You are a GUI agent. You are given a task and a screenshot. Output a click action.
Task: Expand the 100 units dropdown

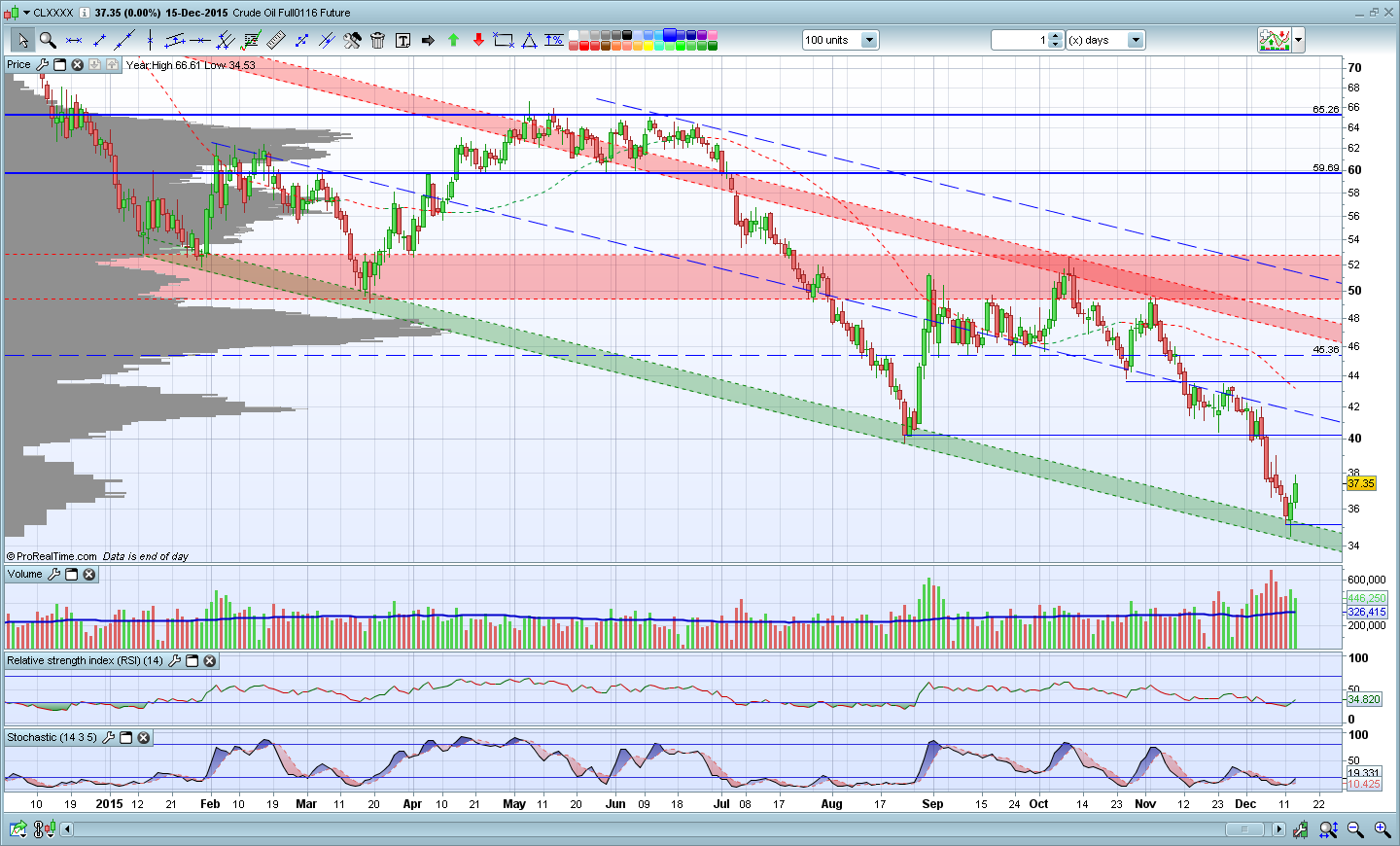(x=869, y=40)
